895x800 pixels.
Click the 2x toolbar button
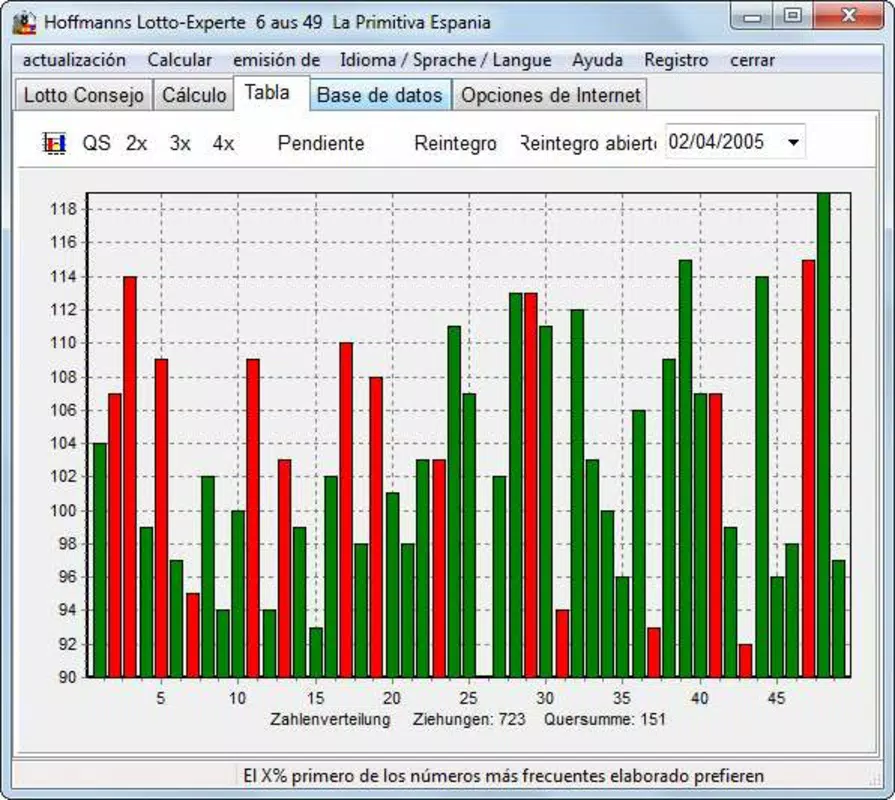click(136, 143)
